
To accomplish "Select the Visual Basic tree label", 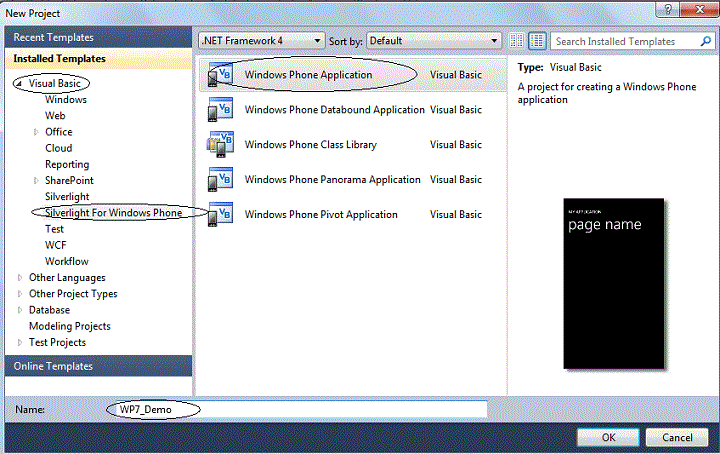I will coord(55,84).
